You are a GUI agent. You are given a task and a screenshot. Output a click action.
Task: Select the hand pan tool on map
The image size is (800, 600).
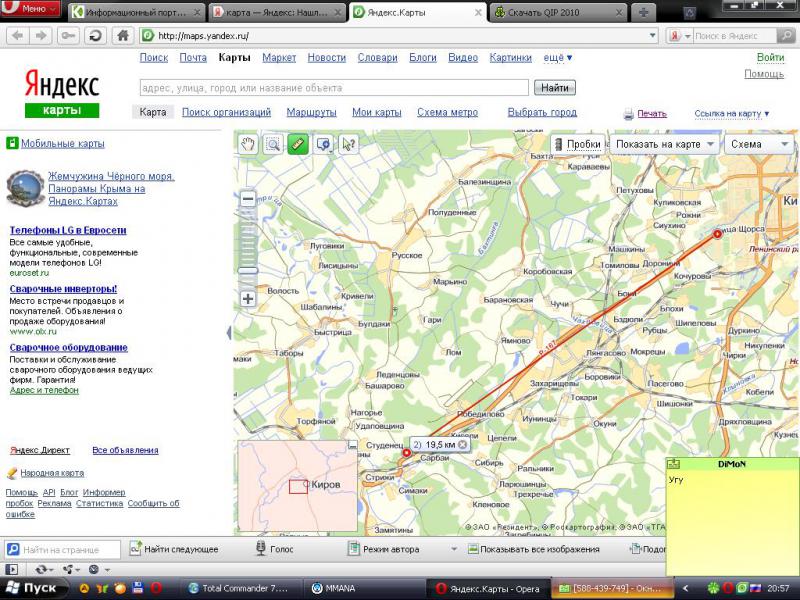[250, 144]
